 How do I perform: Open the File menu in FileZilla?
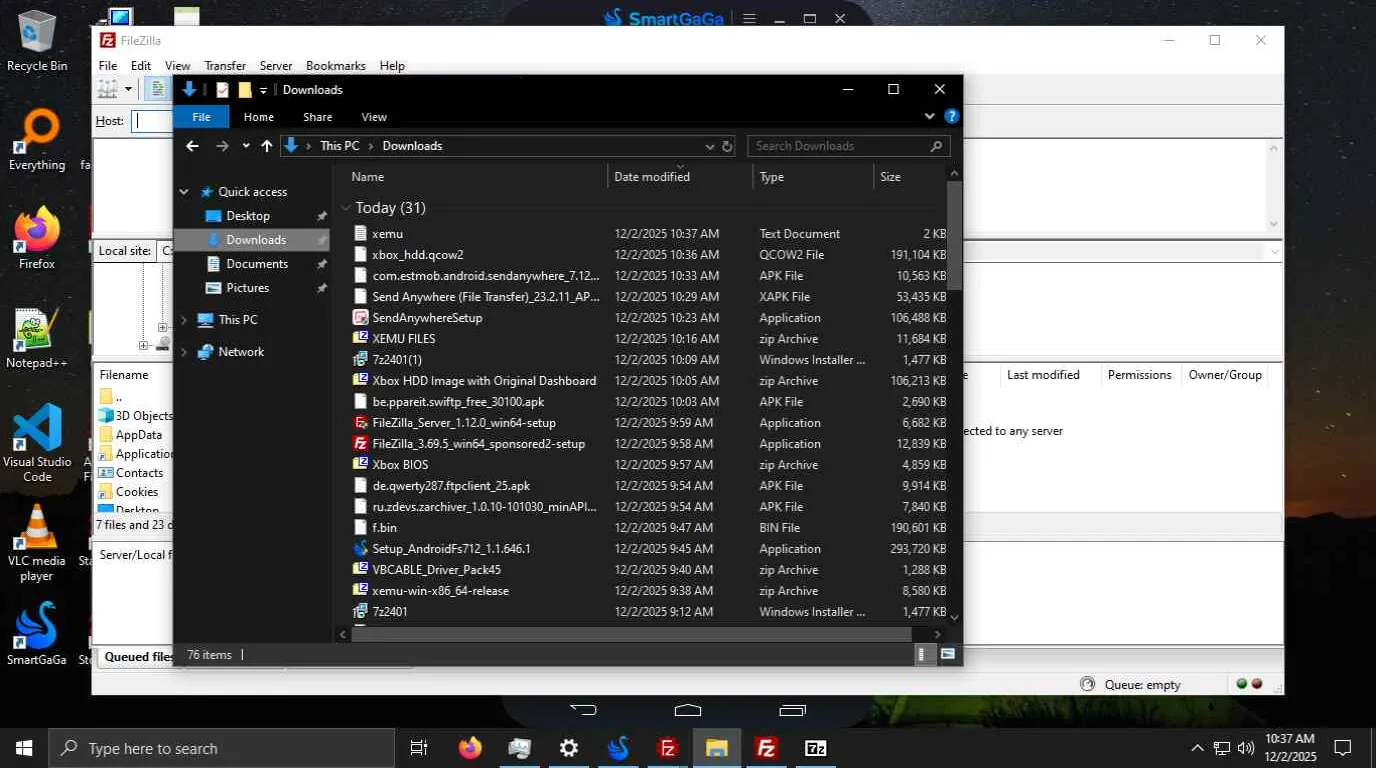[x=108, y=66]
